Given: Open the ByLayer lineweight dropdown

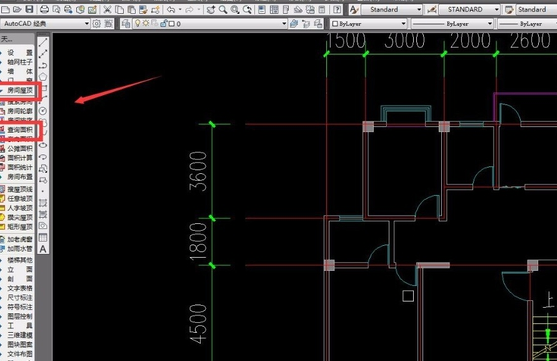Looking at the screenshot, I should coord(528,24).
